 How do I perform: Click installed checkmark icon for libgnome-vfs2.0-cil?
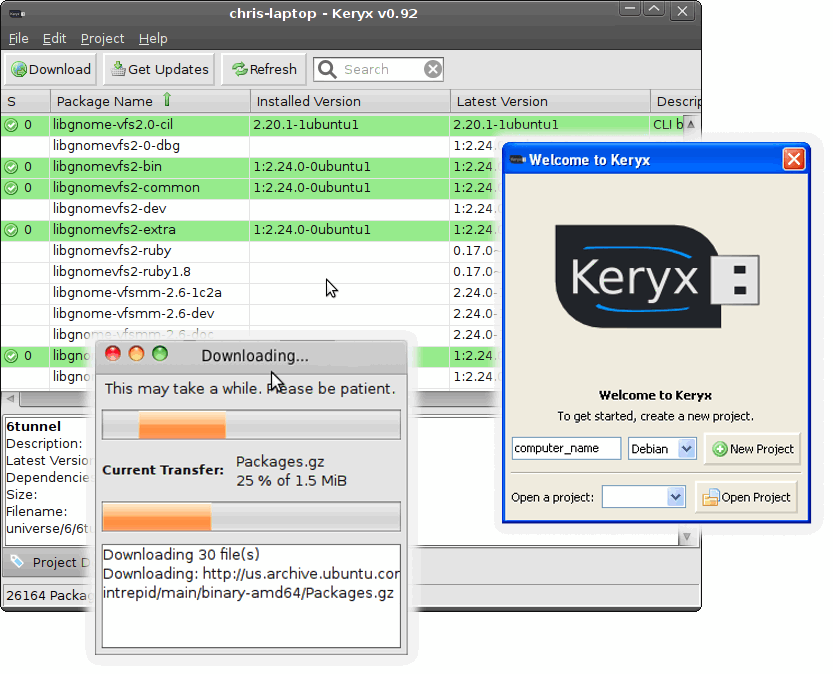coord(11,125)
